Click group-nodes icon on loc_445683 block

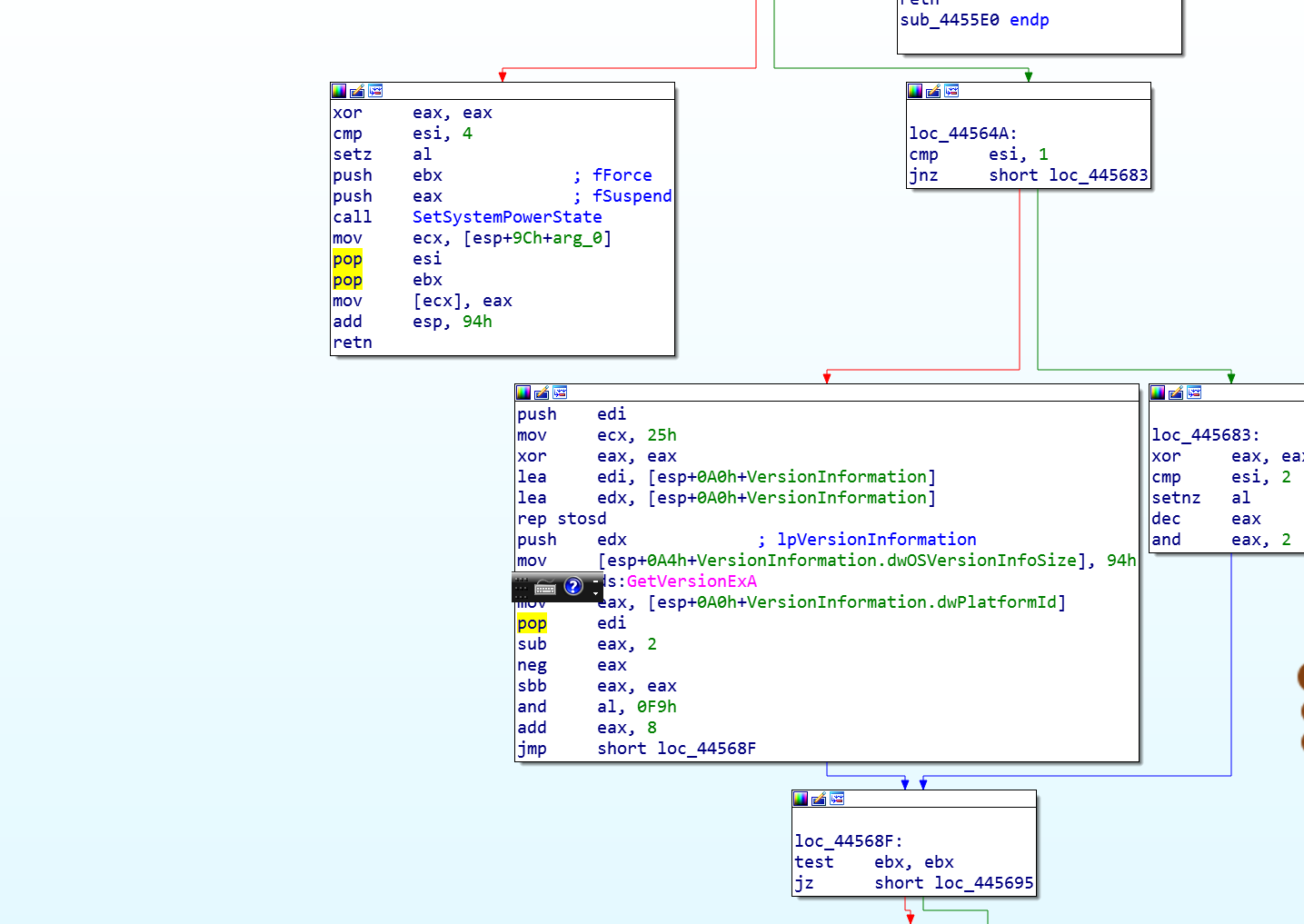coord(1194,392)
